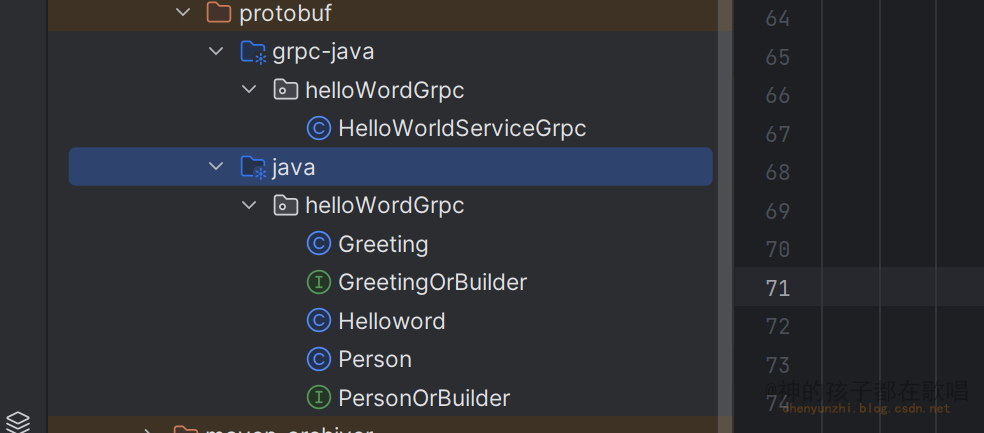
Task: Collapse helloWordGrpc package under grpc-java
Action: [249, 90]
